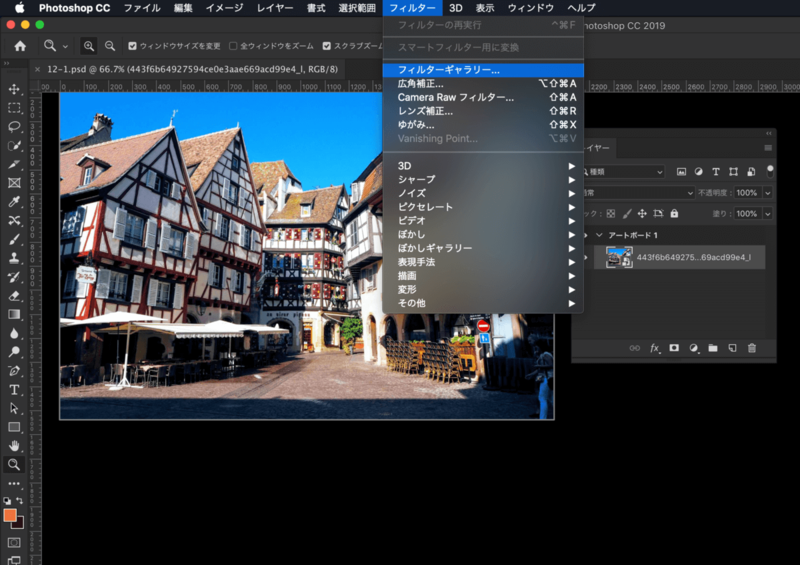Add a layer mask from Layers panel
800x565 pixels.
(674, 348)
